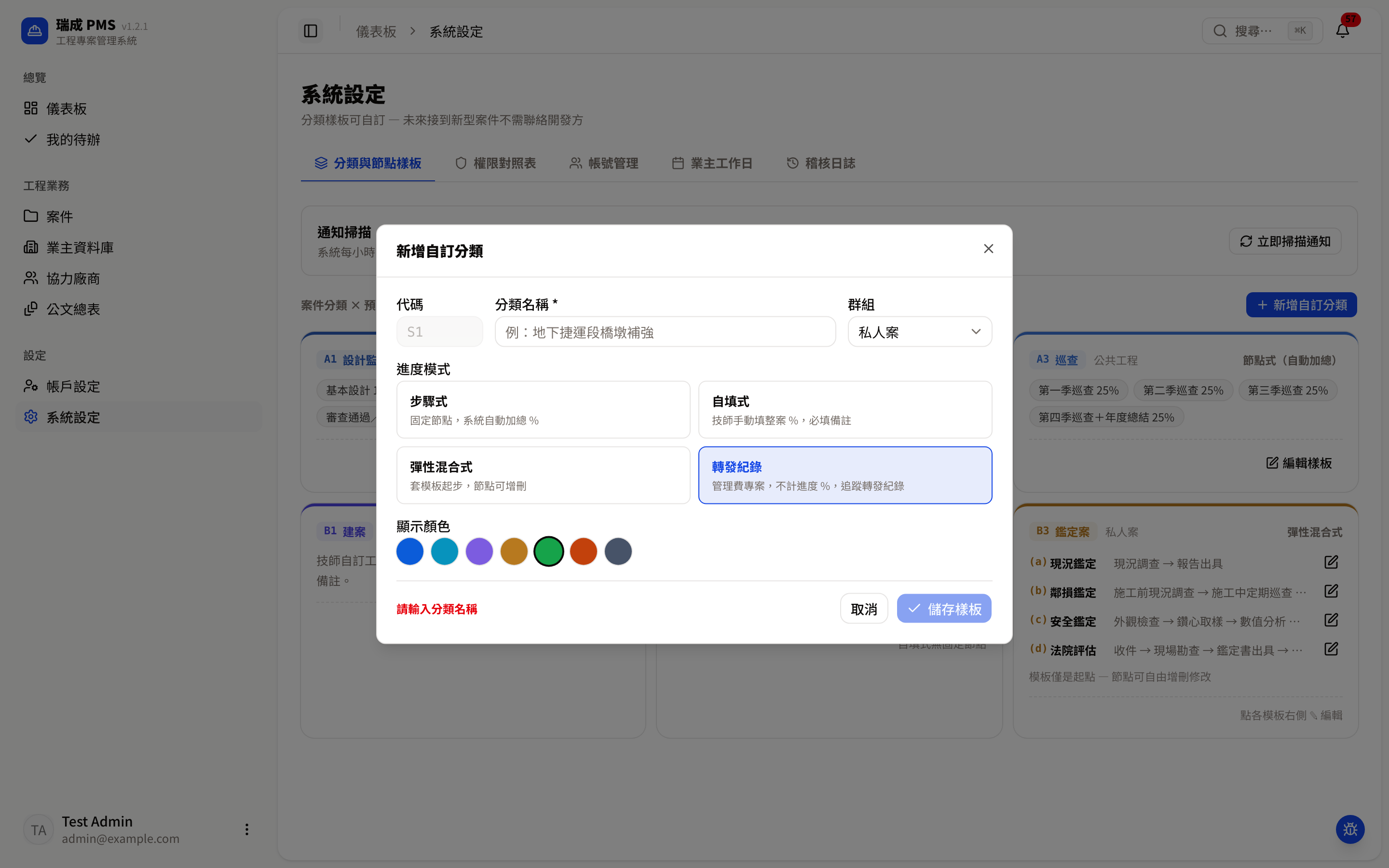The height and width of the screenshot is (868, 1389).
Task: Click 第四季巡查+年度總結 25% chip
Action: tap(1106, 417)
